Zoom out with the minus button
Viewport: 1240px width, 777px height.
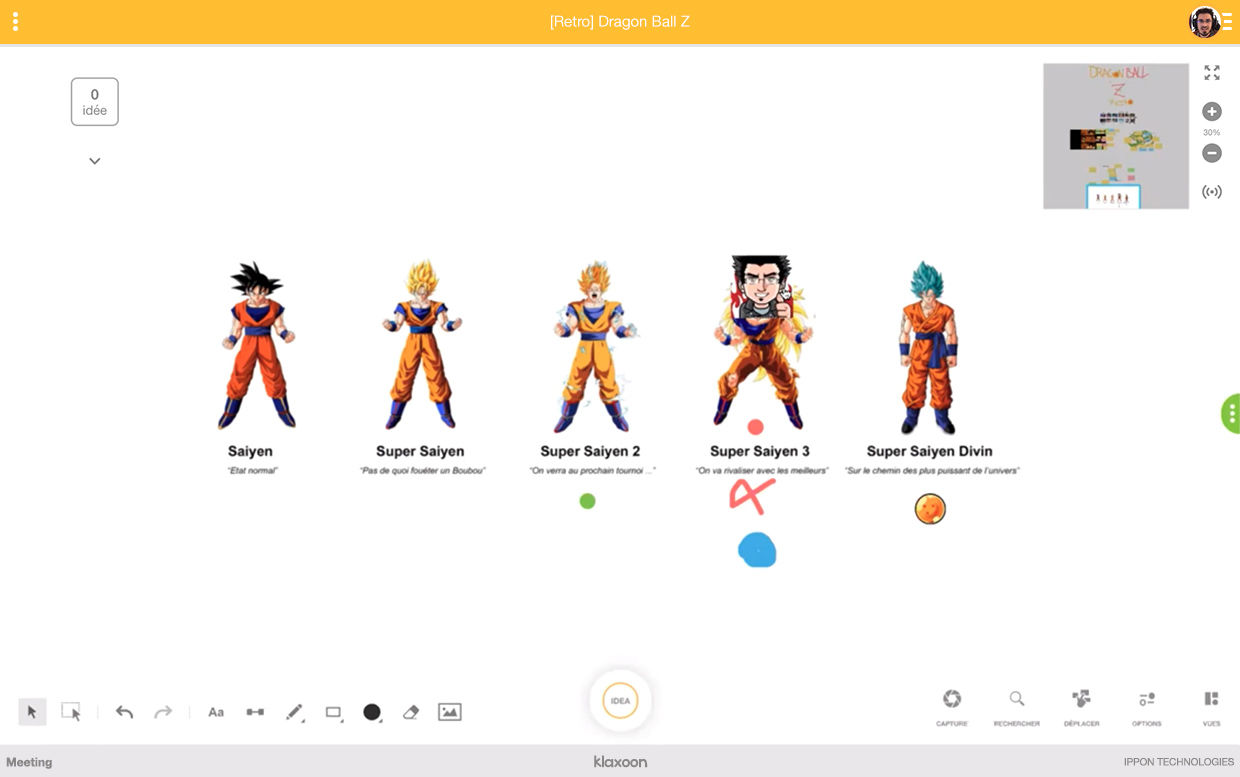1212,153
